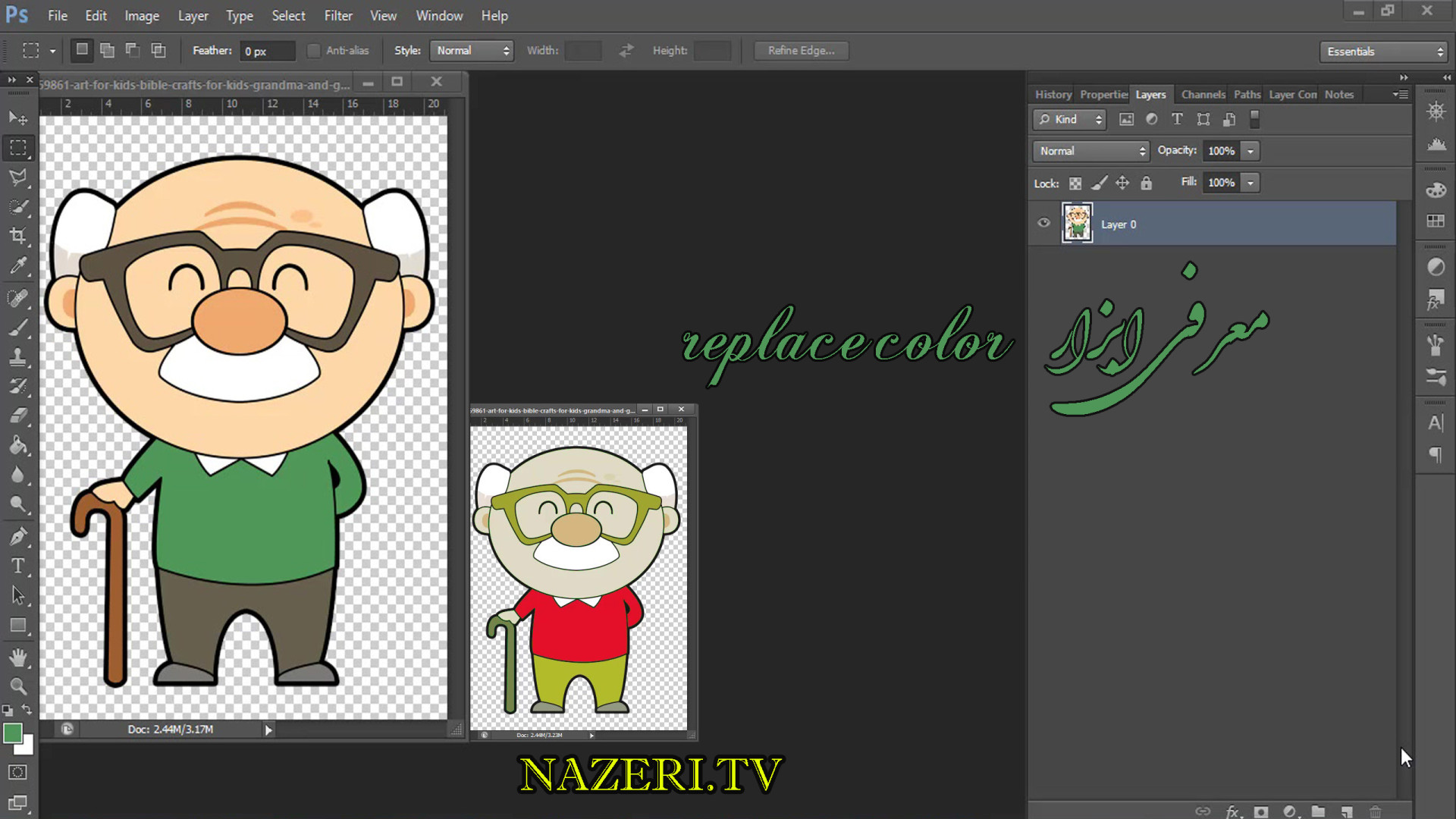Switch to the Channels tab
1456x819 pixels.
tap(1203, 94)
